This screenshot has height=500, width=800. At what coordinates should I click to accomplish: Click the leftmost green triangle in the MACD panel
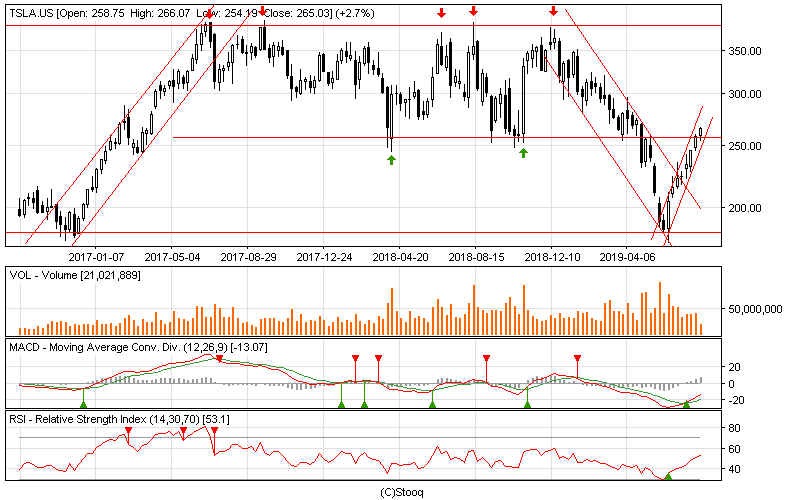[x=84, y=405]
